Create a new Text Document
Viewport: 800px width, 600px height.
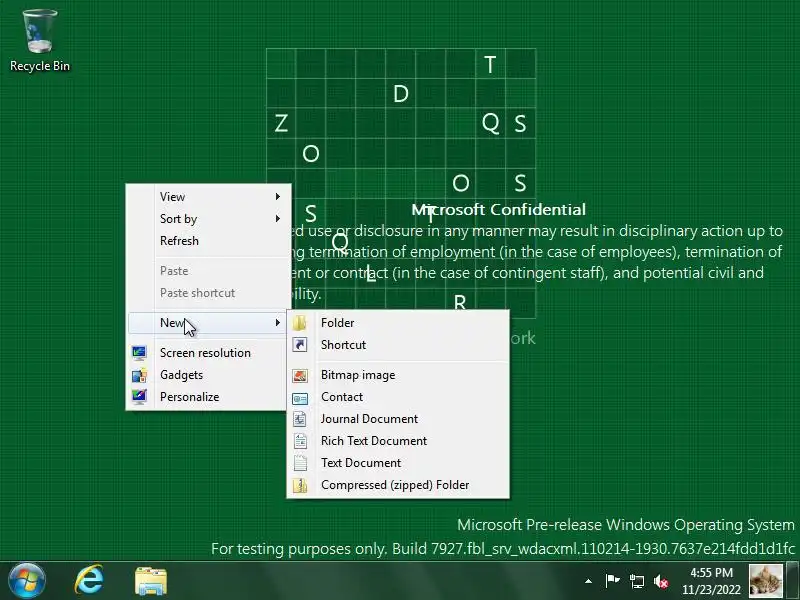398,463
